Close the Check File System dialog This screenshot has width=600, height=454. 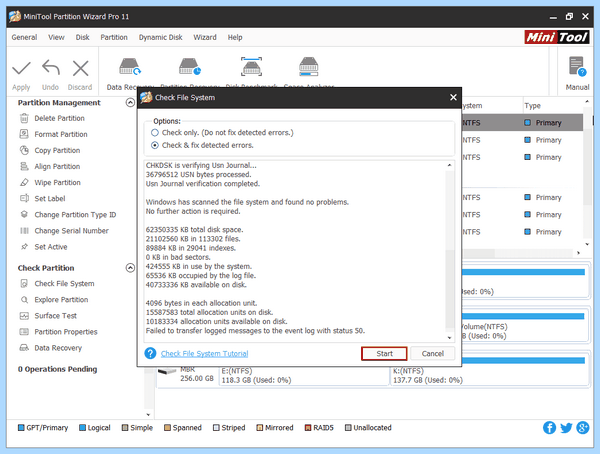[453, 98]
